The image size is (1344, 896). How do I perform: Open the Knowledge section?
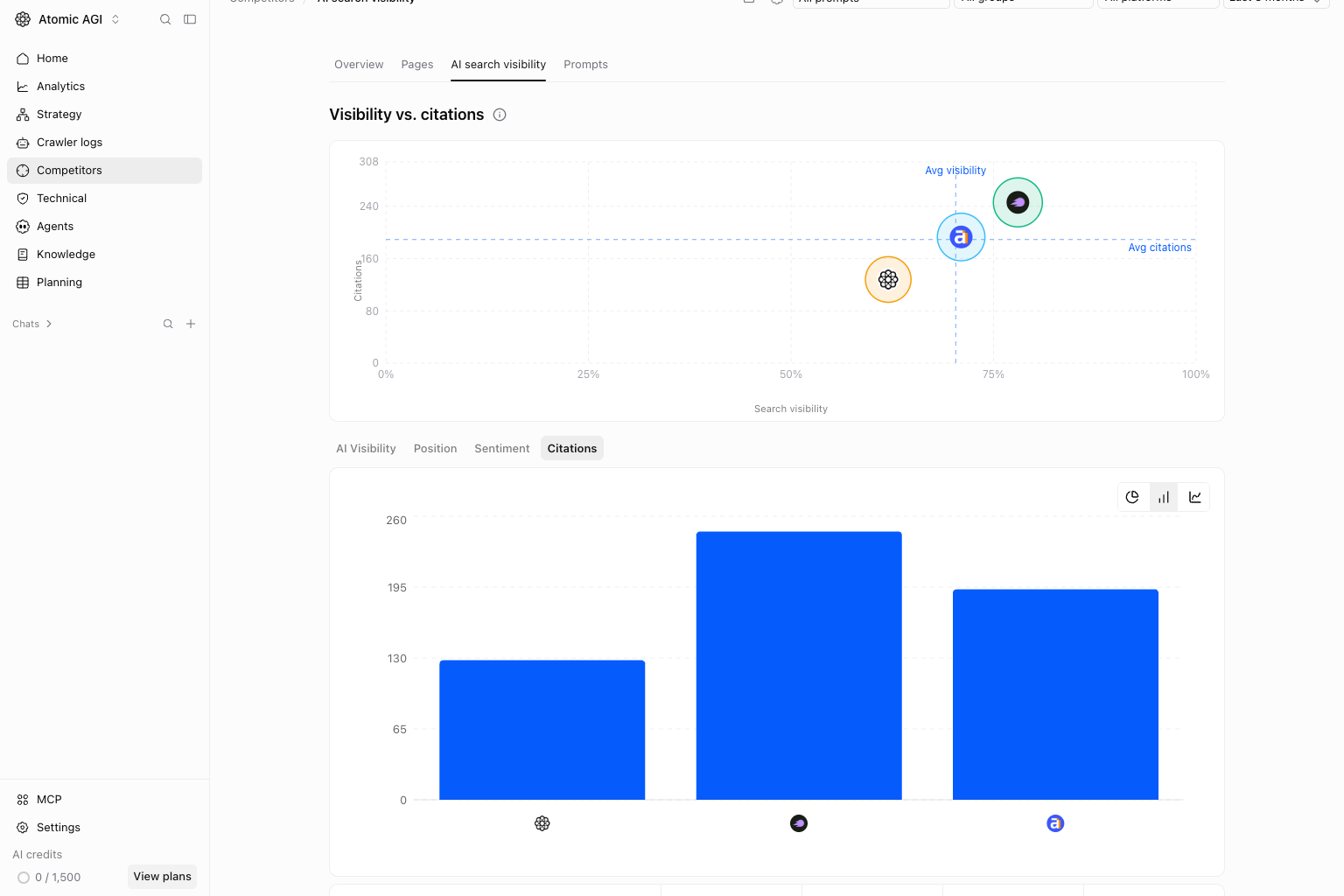click(x=104, y=255)
